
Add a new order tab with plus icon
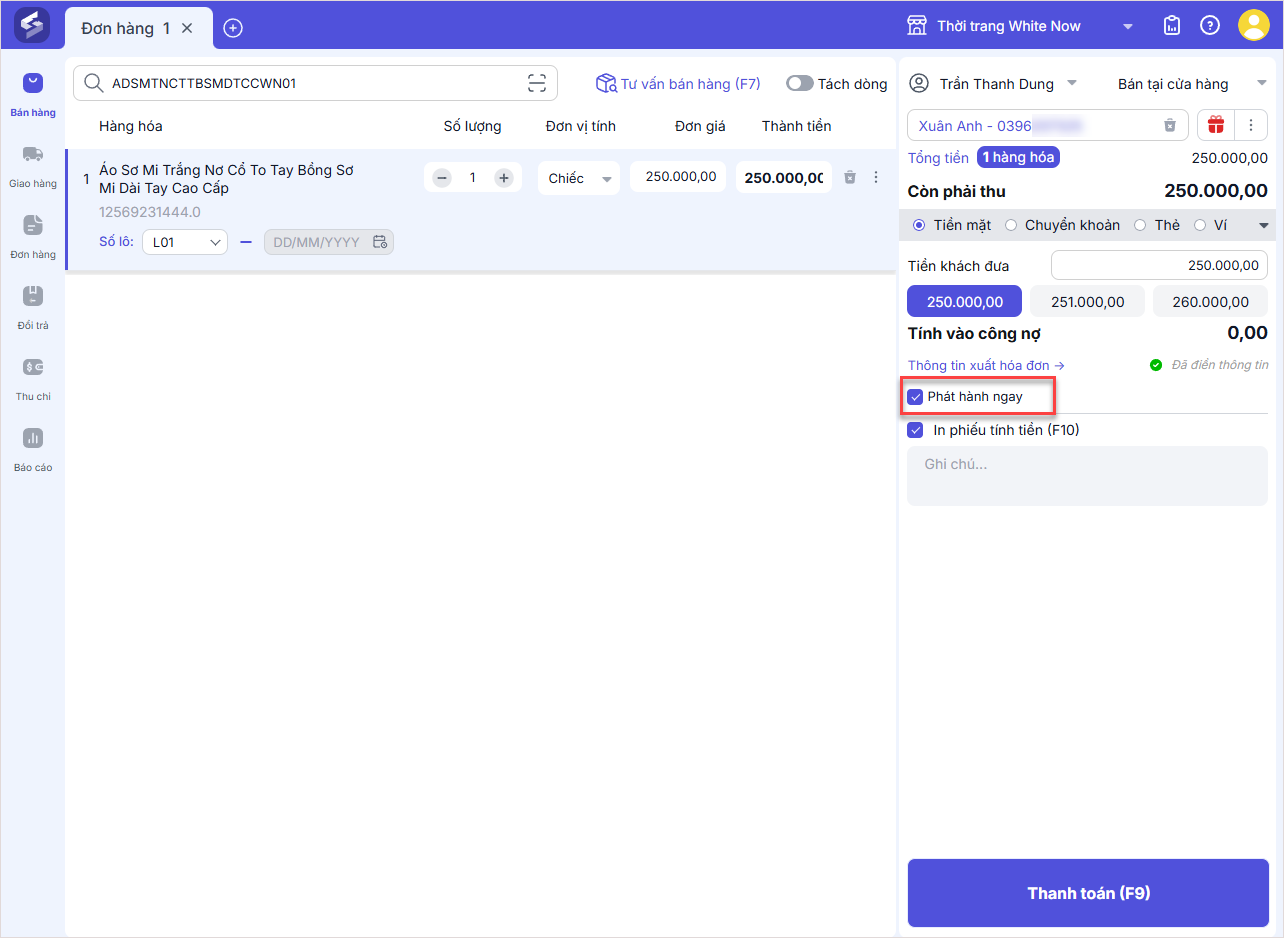tap(233, 28)
